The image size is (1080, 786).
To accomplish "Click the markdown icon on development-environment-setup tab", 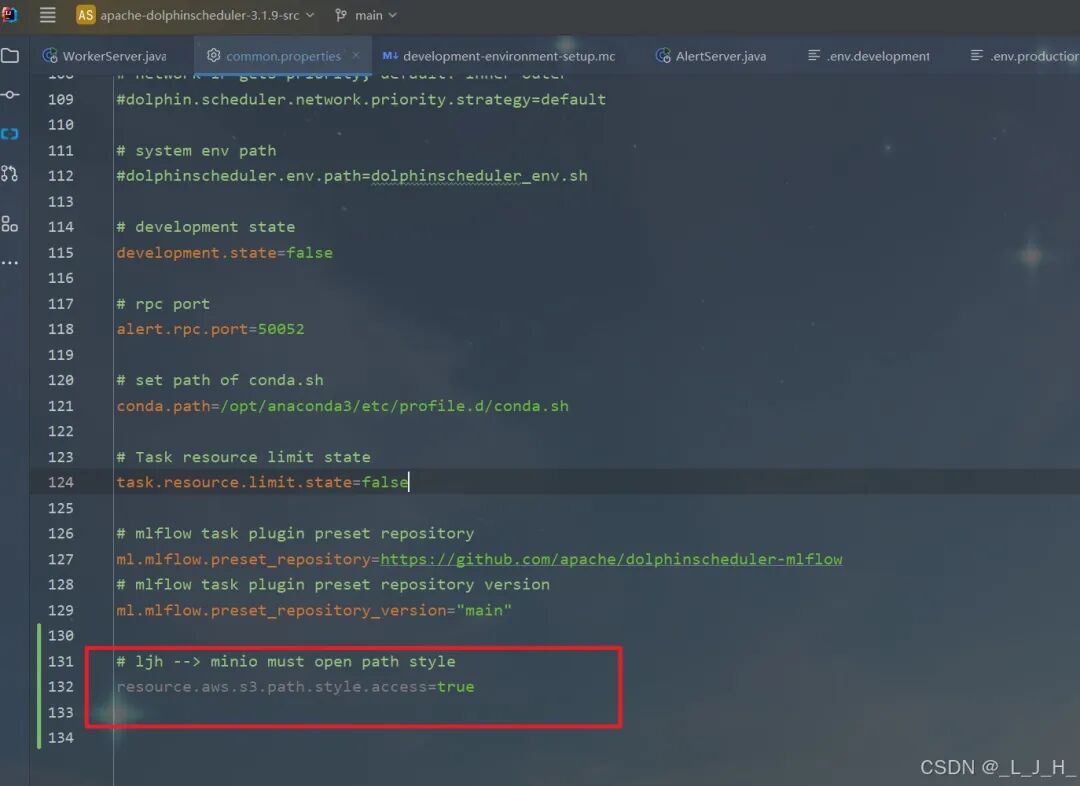I will 390,56.
